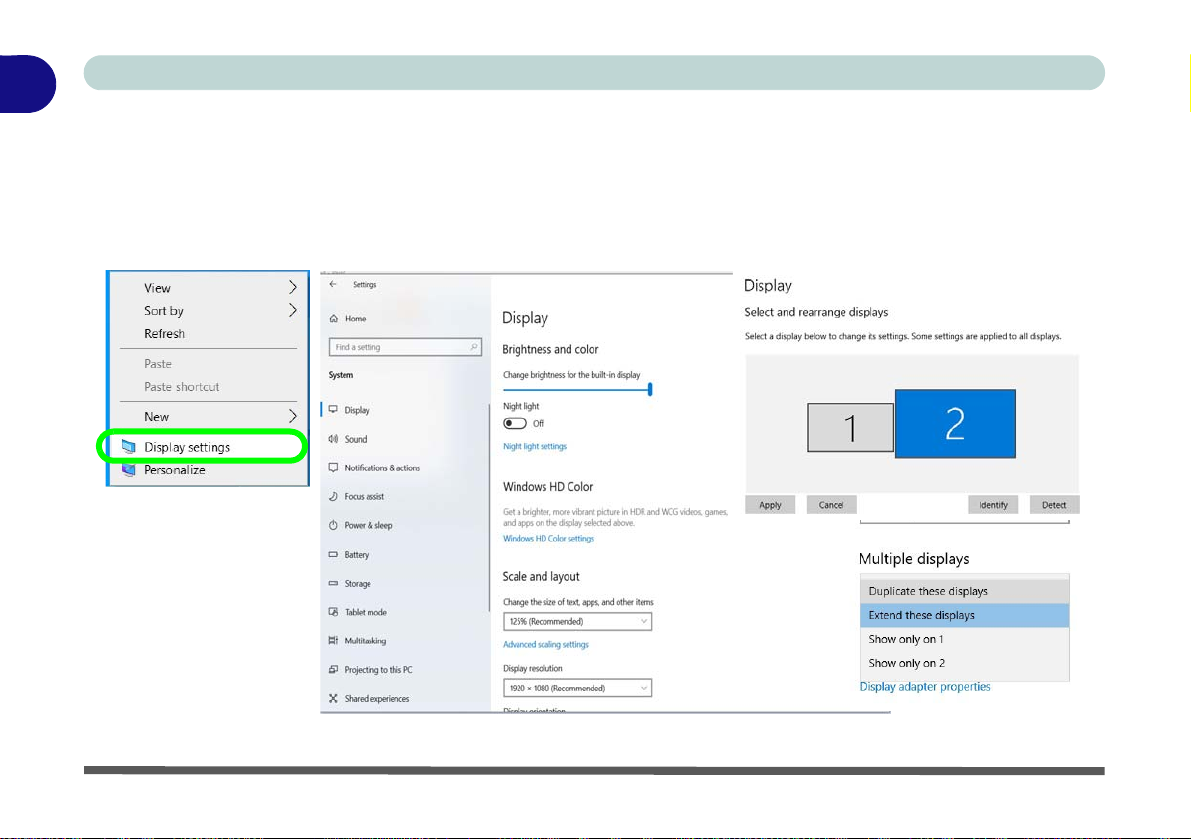This screenshot has width=1191, height=839.
Task: Expand the Sort by submenu arrow
Action: pos(292,310)
